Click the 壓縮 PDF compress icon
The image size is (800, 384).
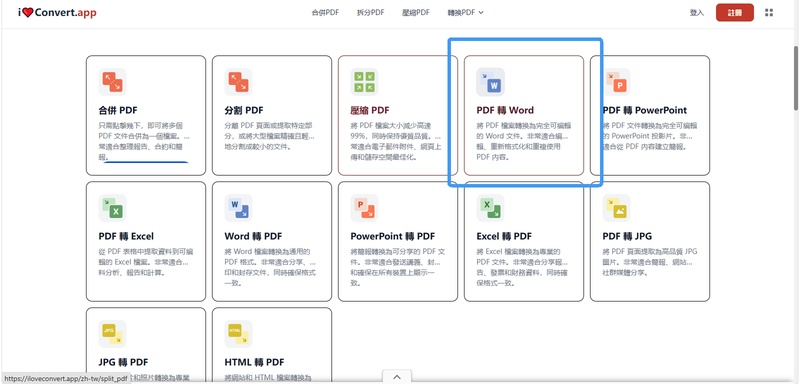[364, 82]
